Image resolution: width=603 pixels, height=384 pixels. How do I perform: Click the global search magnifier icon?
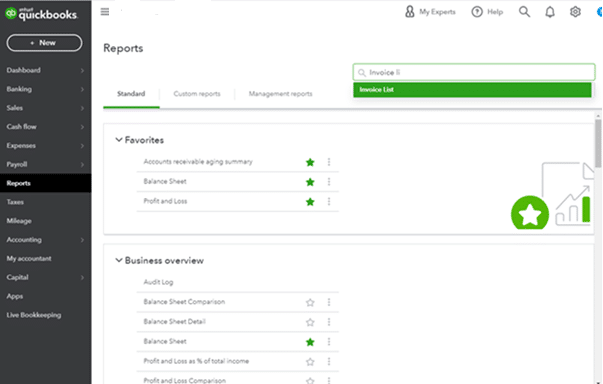click(x=525, y=12)
